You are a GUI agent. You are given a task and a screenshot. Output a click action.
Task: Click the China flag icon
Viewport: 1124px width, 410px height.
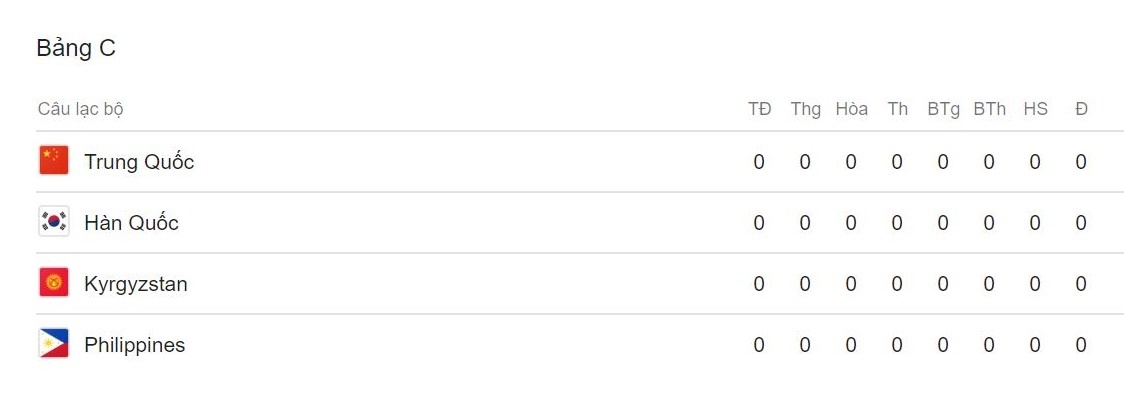click(x=53, y=161)
